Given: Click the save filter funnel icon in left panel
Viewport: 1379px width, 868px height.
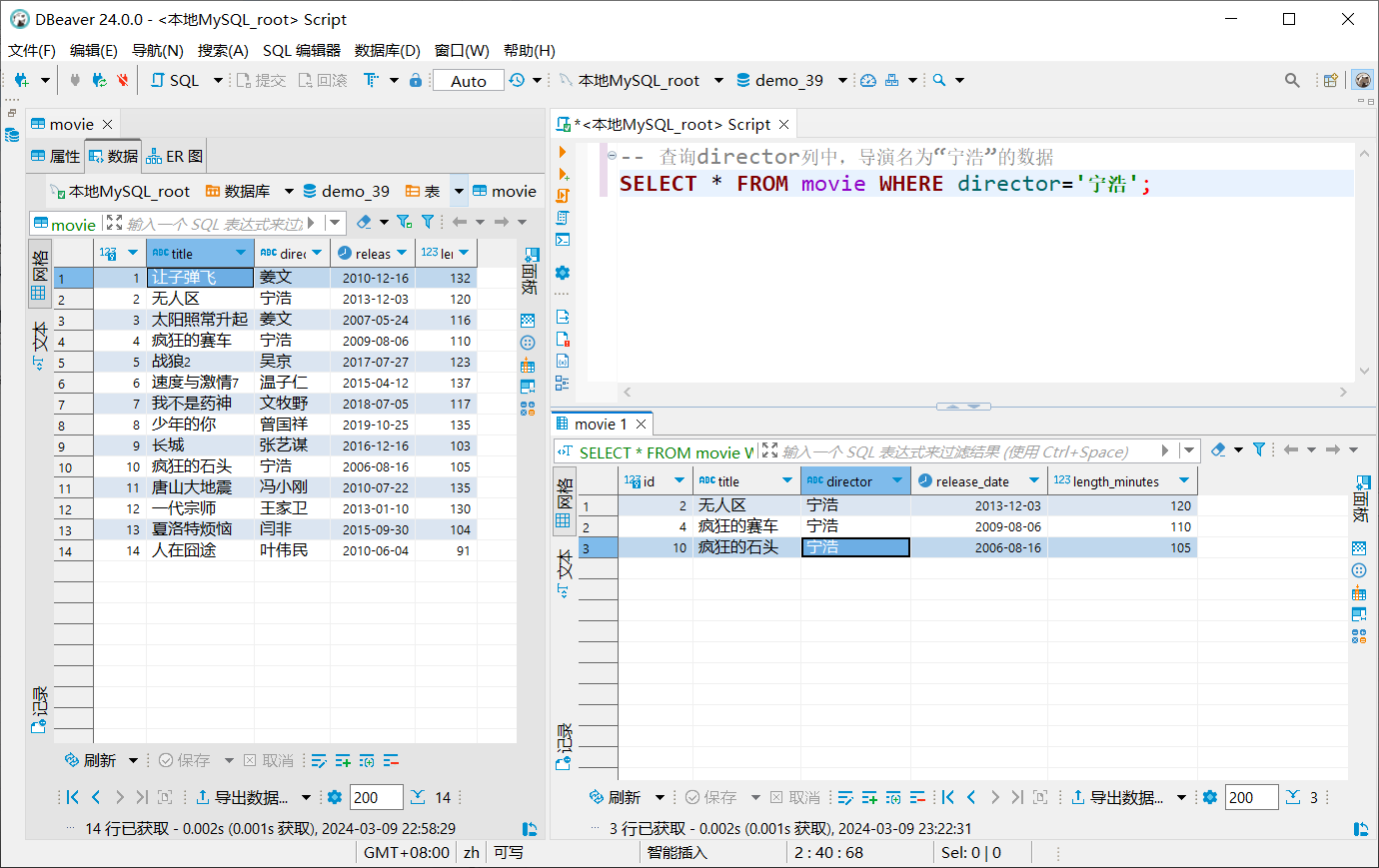Looking at the screenshot, I should (x=404, y=222).
